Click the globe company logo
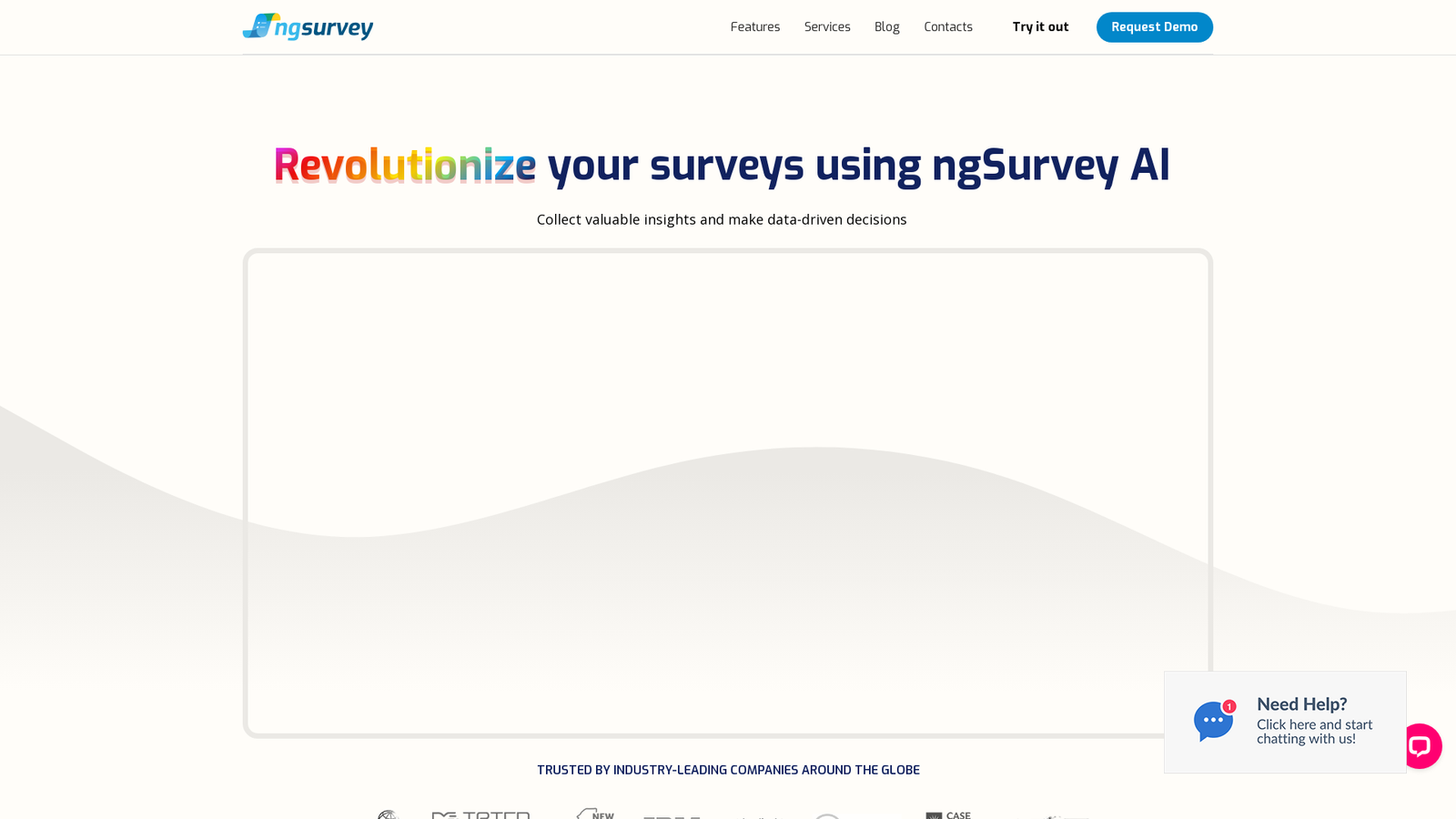1456x819 pixels. click(x=389, y=814)
